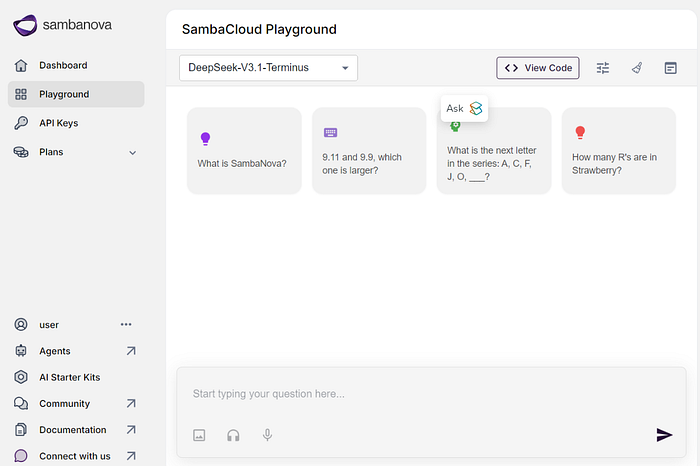Click the purple keyboard icon
Screen dimensions: 700x466
tap(330, 133)
